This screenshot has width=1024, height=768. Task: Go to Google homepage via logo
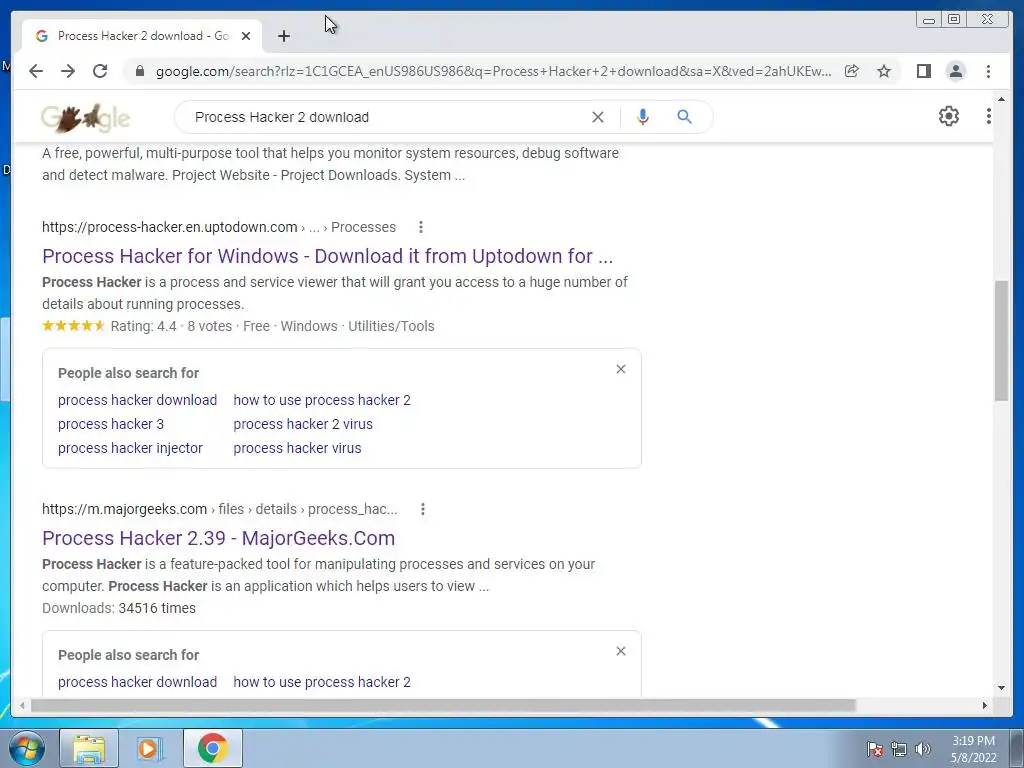click(x=86, y=118)
